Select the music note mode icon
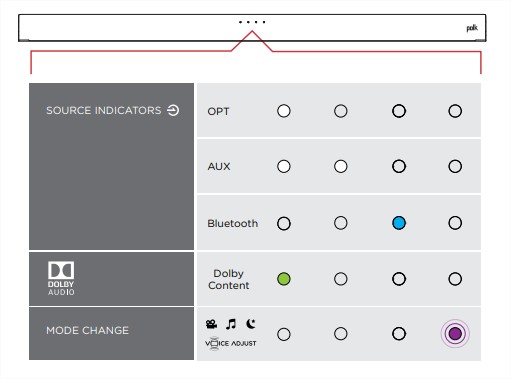The image size is (511, 379). point(231,324)
